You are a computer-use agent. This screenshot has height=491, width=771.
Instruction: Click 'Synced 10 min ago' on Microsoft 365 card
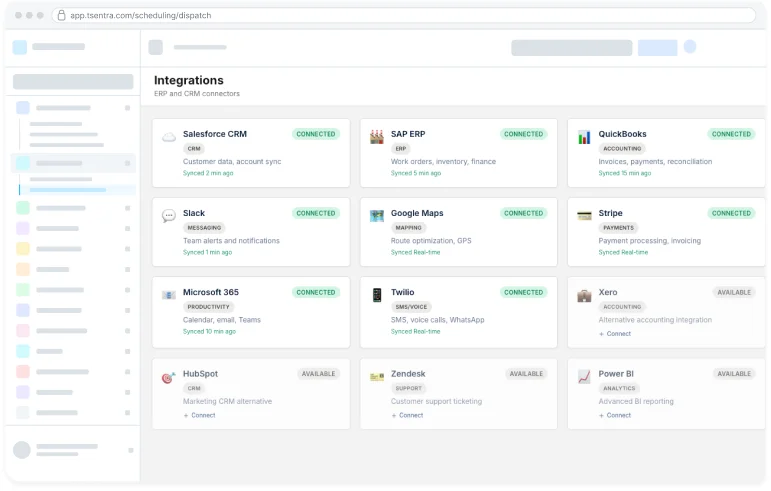click(209, 331)
